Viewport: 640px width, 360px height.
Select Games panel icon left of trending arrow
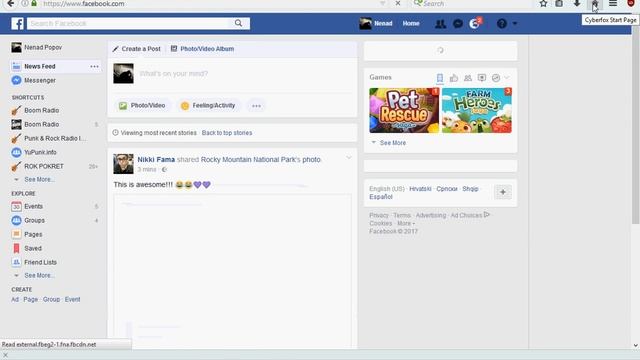coord(482,78)
